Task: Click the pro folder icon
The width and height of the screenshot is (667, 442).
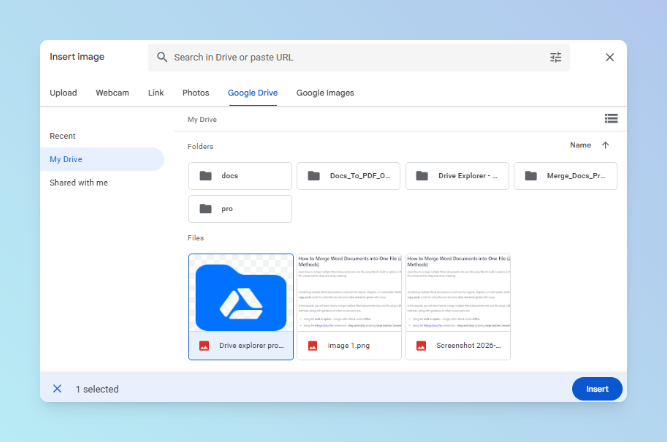Action: point(205,208)
